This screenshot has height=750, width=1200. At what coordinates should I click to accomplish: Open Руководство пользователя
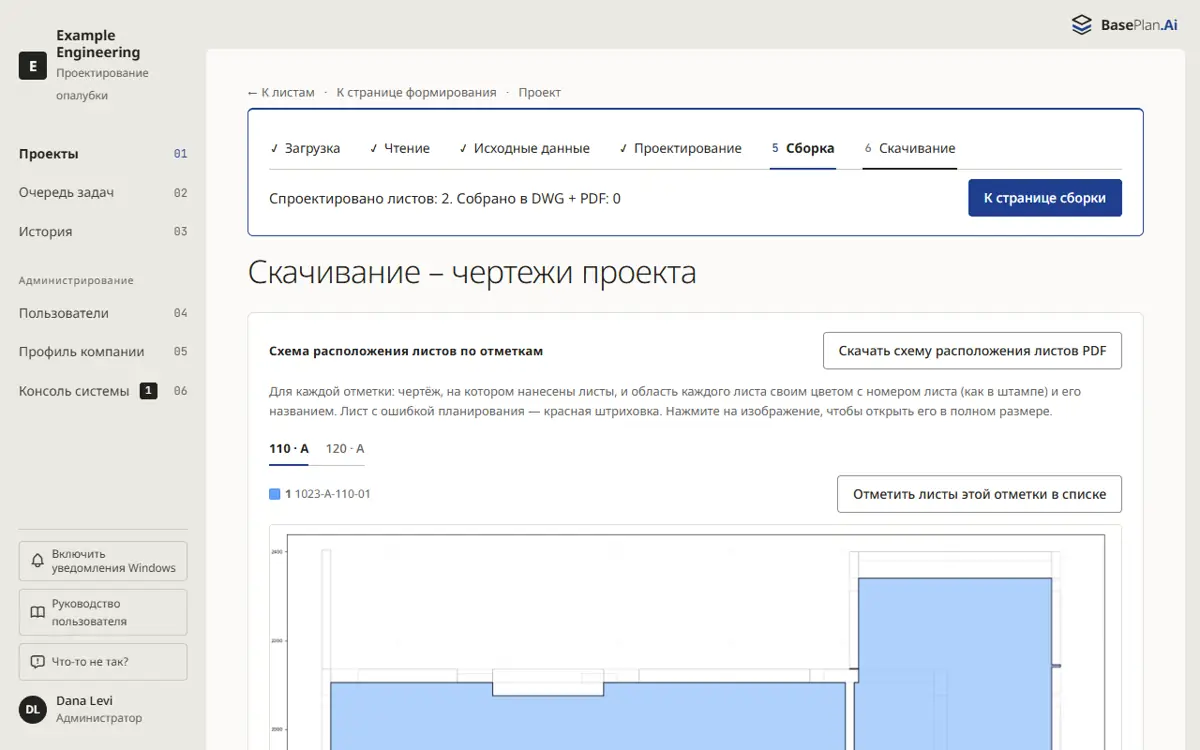[103, 612]
